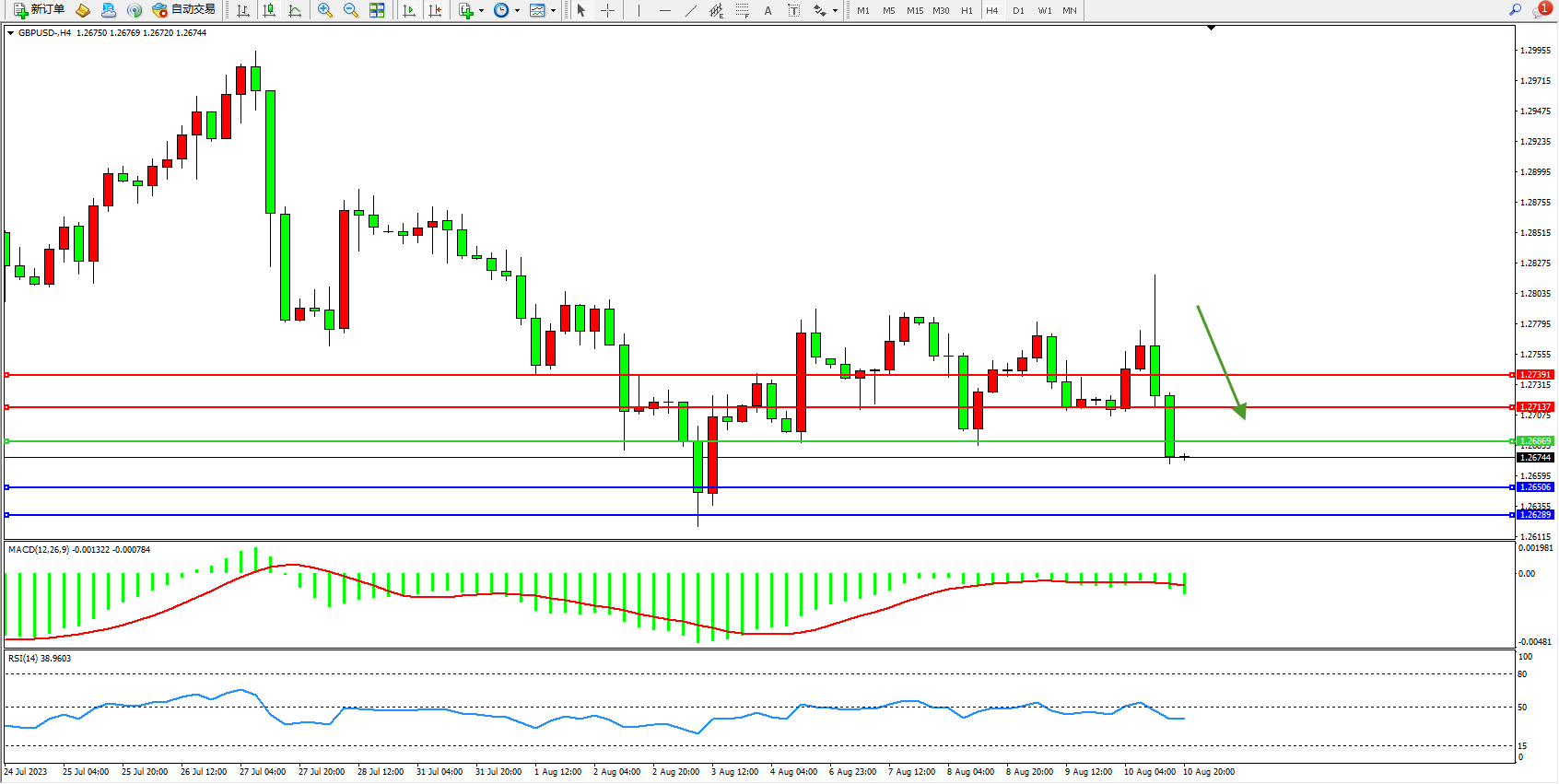Expand the arrows objects dropdown
This screenshot has height=784, width=1559.
tap(835, 11)
